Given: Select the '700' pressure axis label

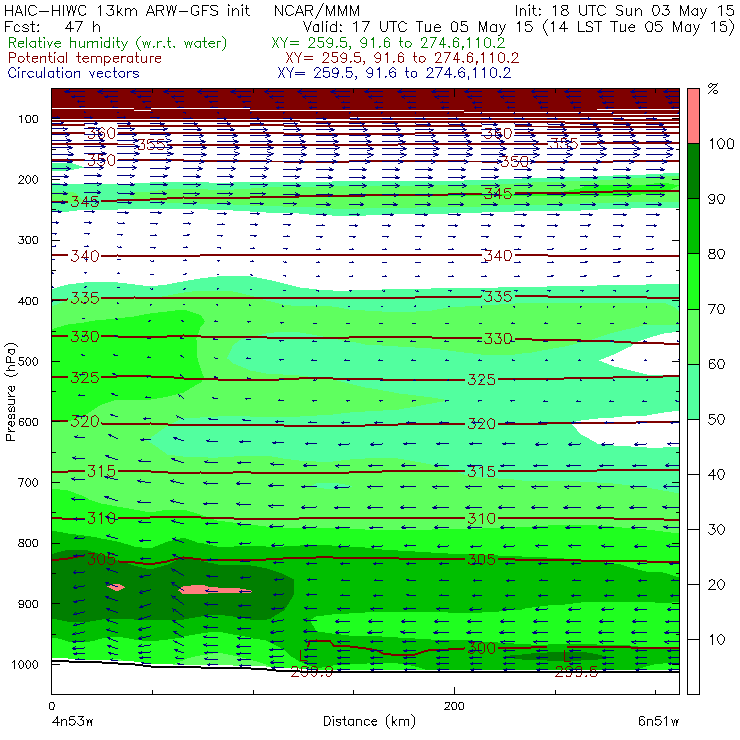Looking at the screenshot, I should [x=28, y=483].
